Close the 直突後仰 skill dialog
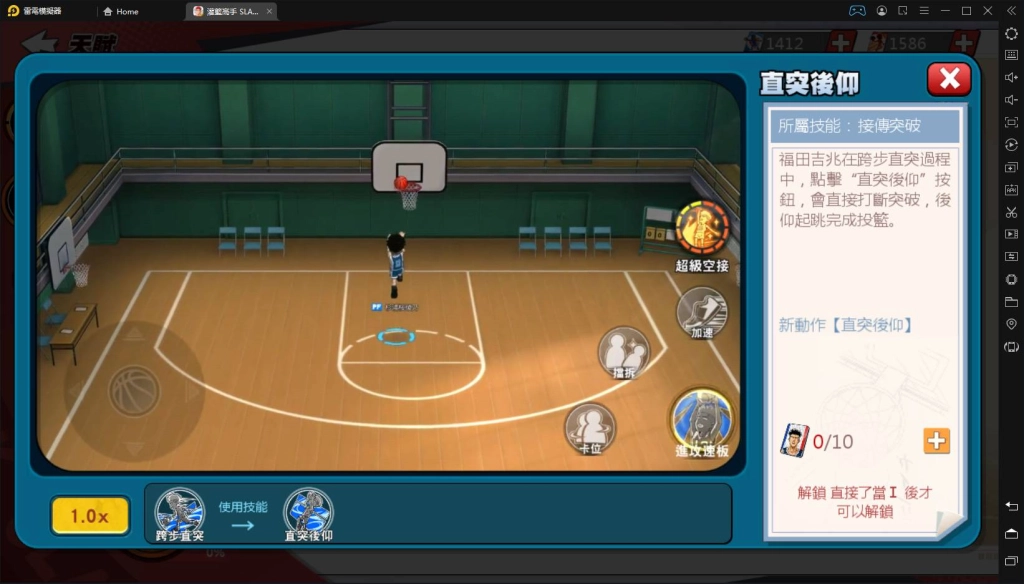The image size is (1024, 584). coord(948,79)
